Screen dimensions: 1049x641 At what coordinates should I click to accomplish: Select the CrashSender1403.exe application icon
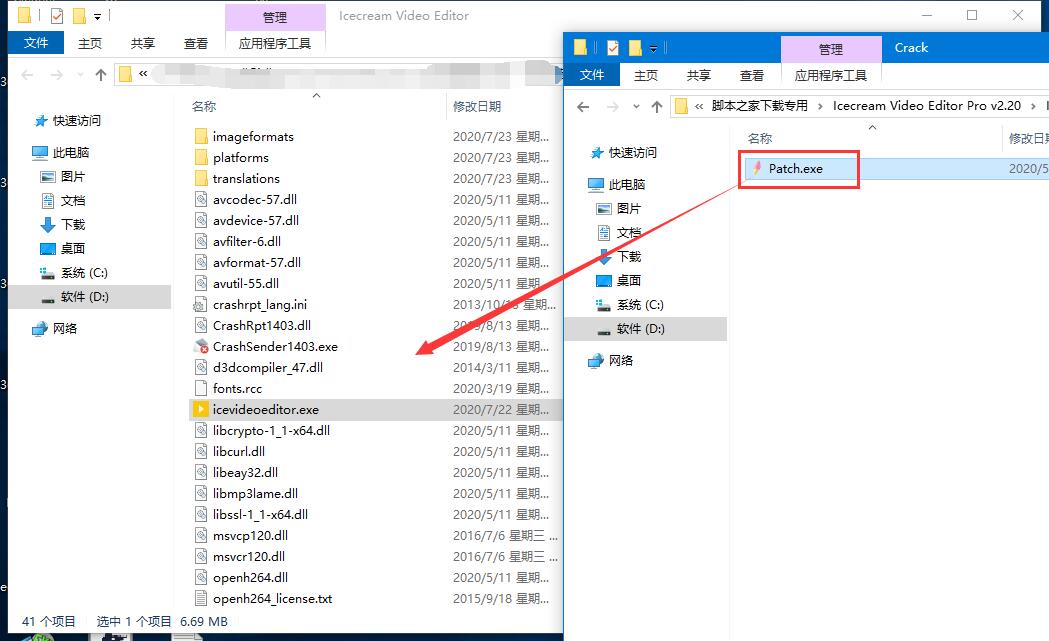click(x=201, y=347)
